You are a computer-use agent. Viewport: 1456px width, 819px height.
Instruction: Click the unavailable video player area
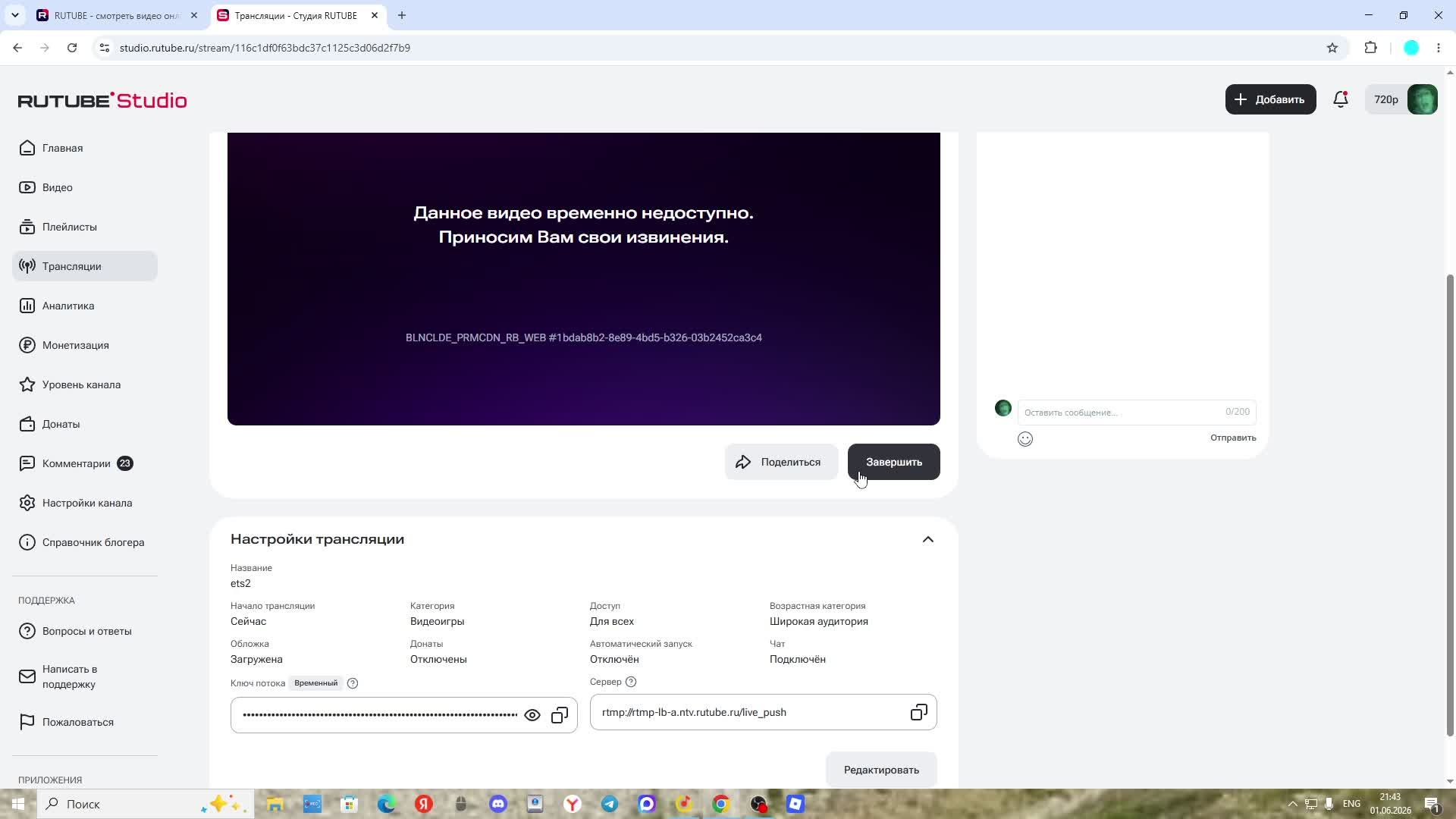click(583, 278)
